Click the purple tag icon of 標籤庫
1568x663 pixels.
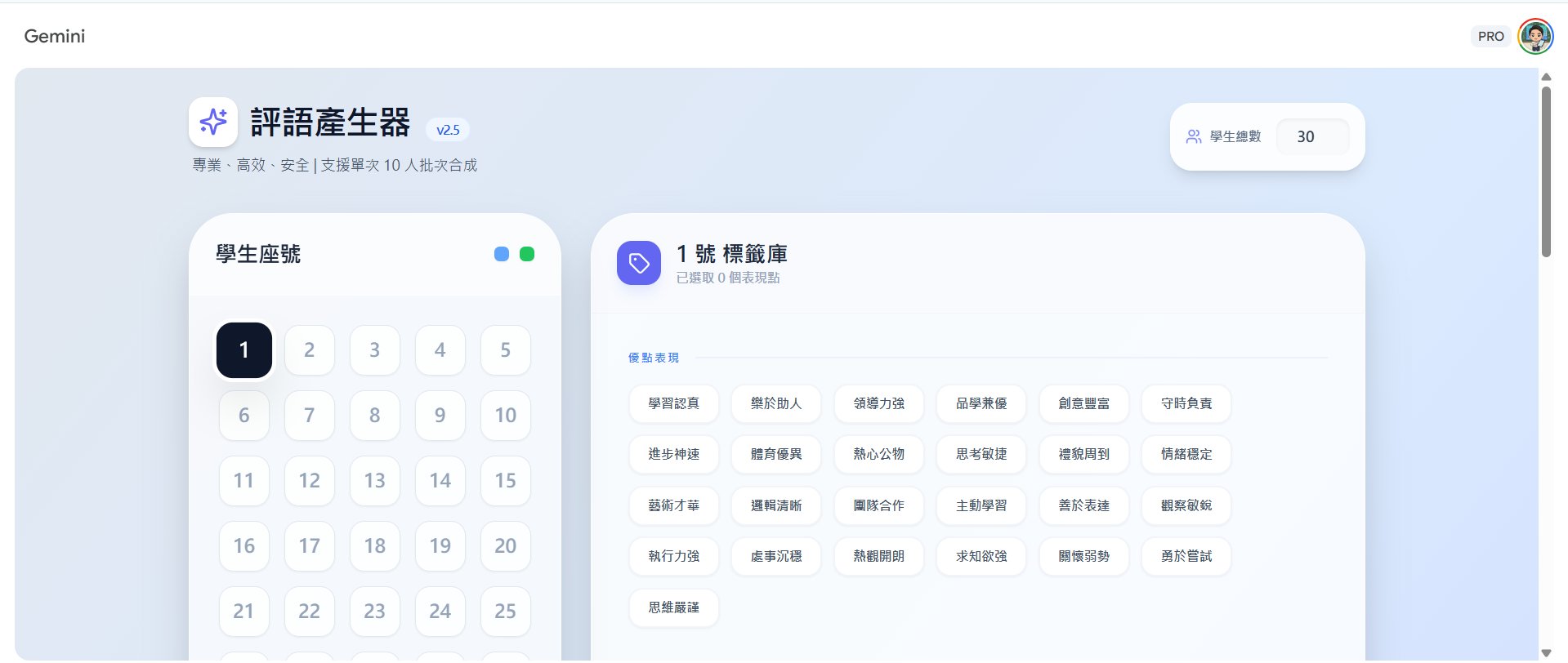pos(639,263)
